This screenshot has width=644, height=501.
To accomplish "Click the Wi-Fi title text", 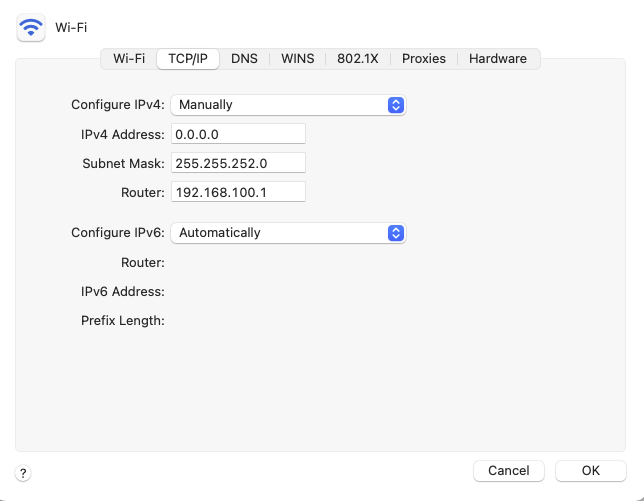I will coord(71,28).
